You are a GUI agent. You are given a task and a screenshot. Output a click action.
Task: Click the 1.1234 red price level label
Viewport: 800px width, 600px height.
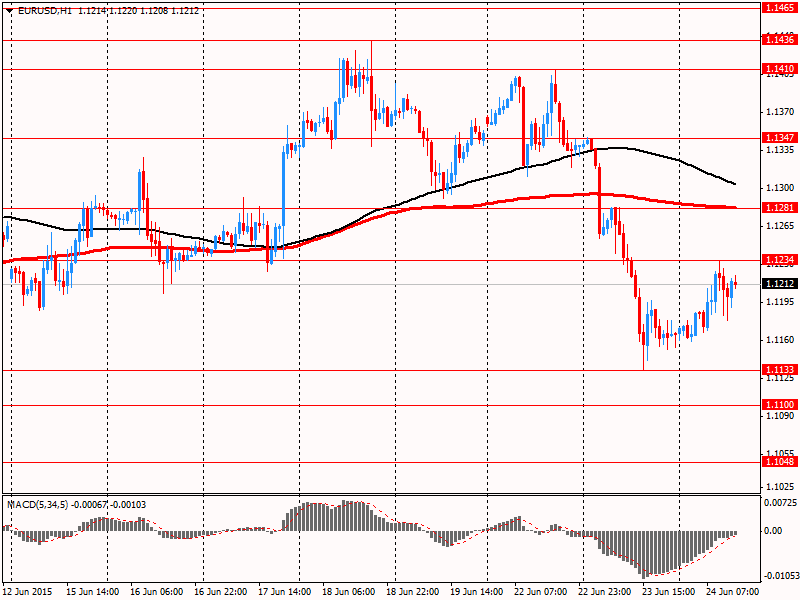779,260
